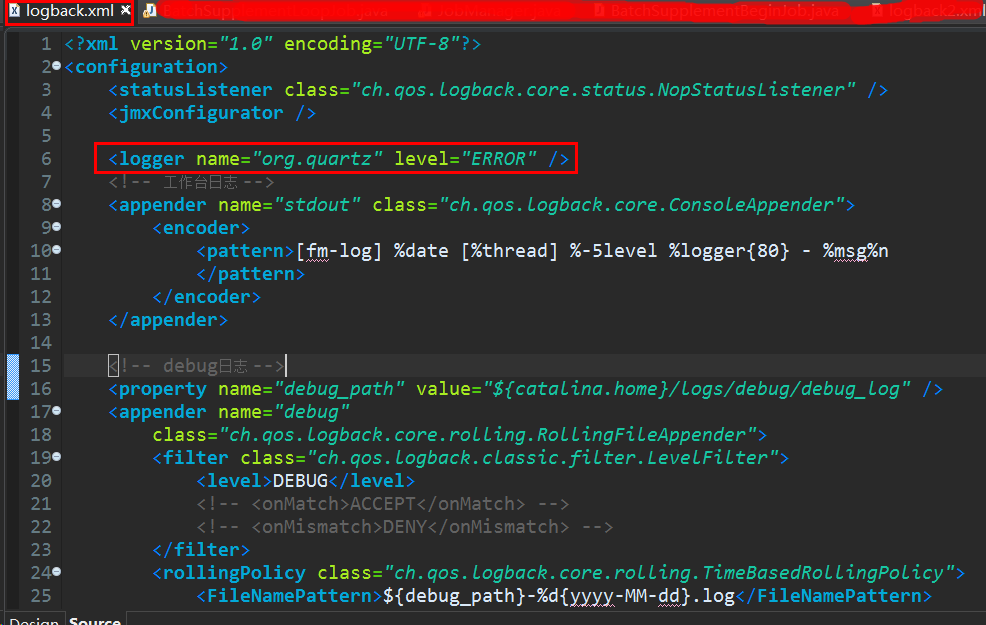Click the statusListener tag name on line 3
The height and width of the screenshot is (625, 986).
pos(196,90)
